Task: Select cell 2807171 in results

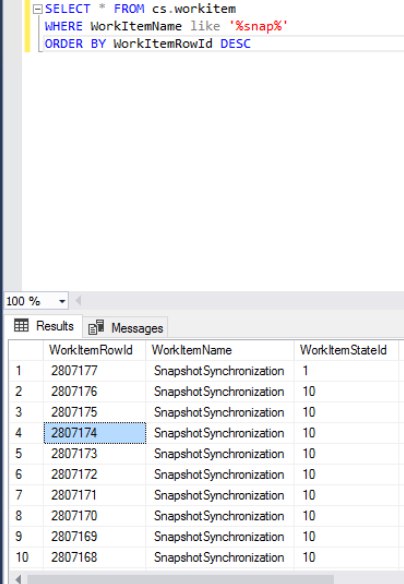Action: [x=95, y=495]
